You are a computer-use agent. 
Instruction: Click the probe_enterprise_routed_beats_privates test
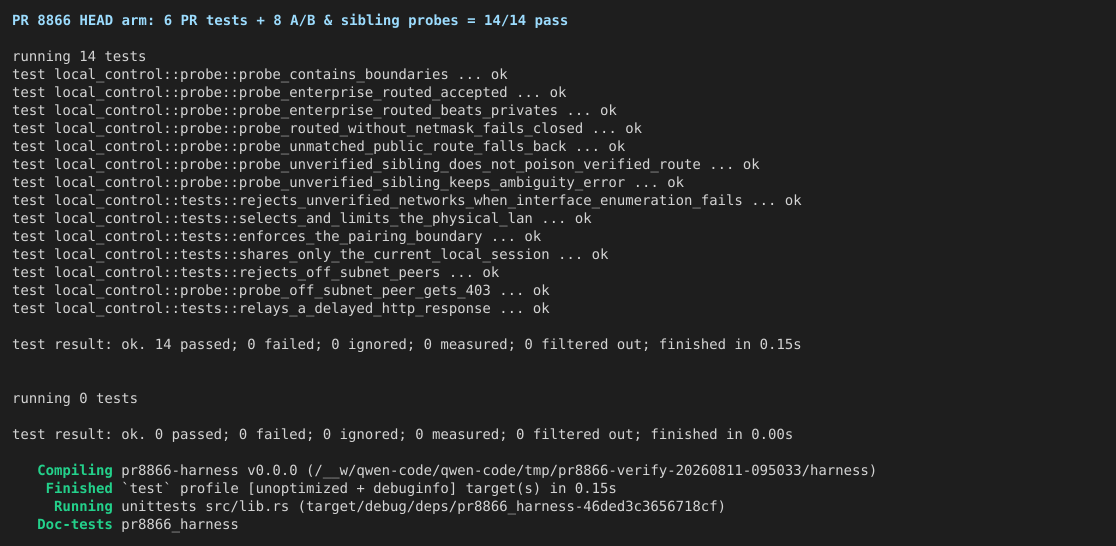[x=315, y=110]
